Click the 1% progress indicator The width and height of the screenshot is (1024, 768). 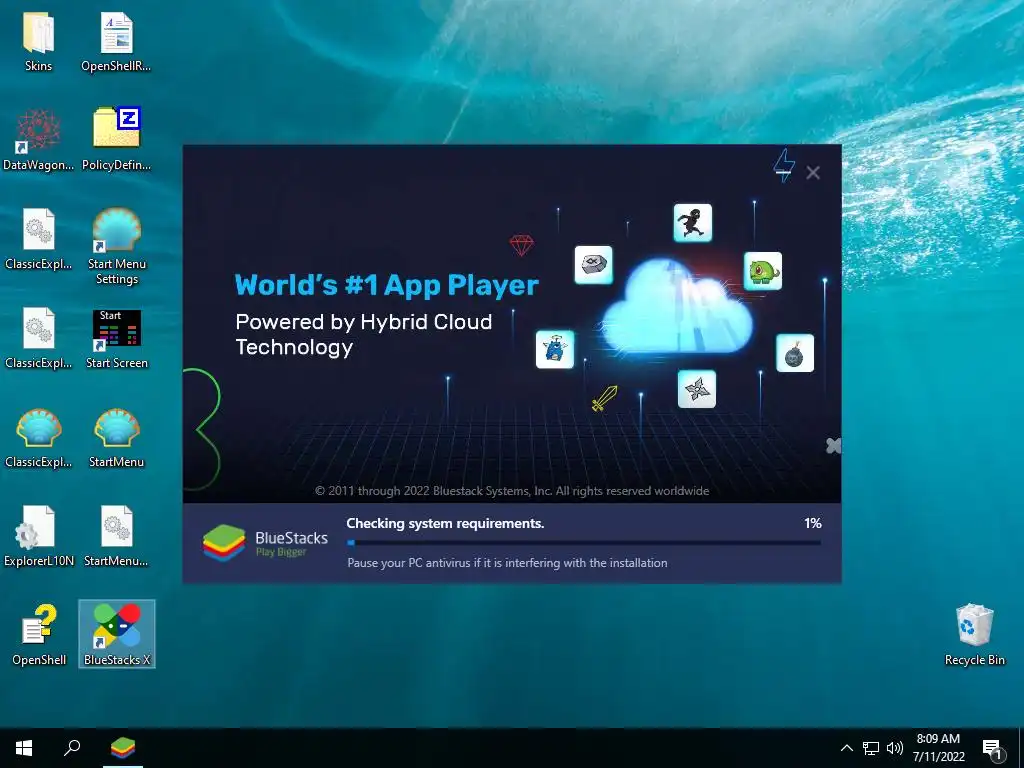812,523
